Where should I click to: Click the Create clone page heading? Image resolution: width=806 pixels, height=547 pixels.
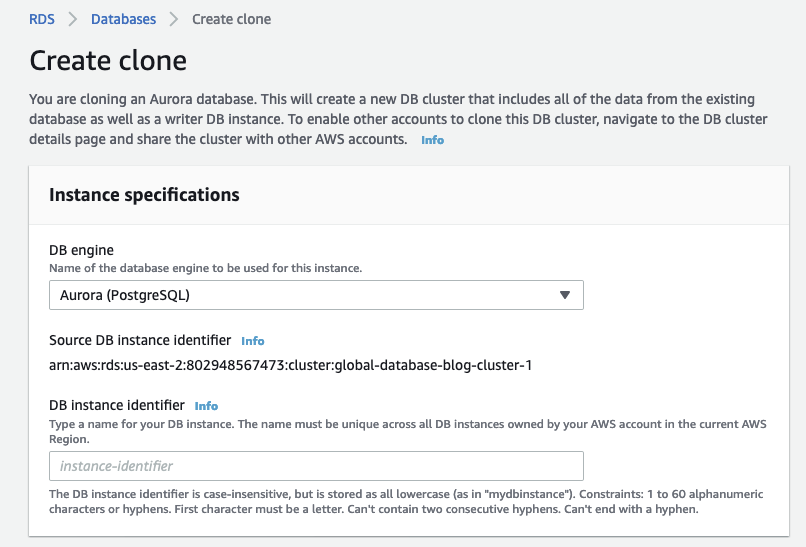point(108,60)
